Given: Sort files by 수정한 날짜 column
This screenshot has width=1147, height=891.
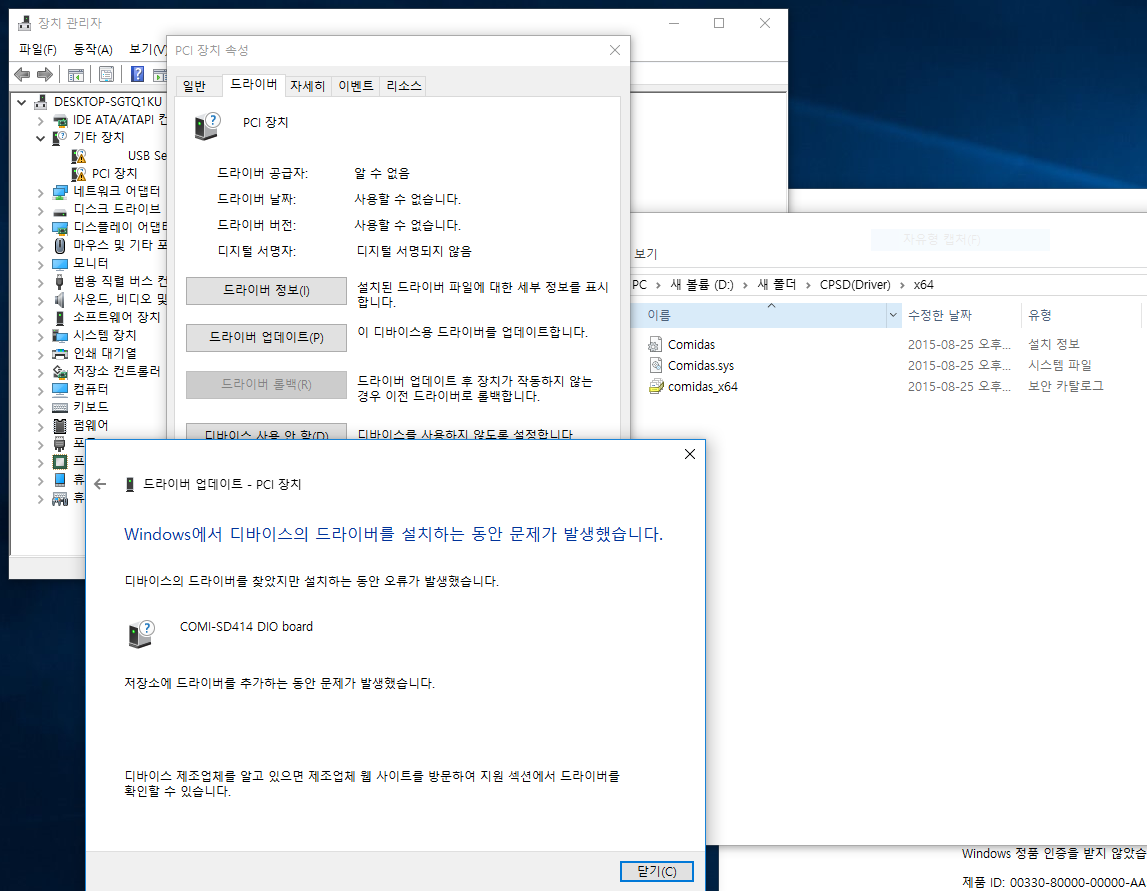Looking at the screenshot, I should [960, 315].
